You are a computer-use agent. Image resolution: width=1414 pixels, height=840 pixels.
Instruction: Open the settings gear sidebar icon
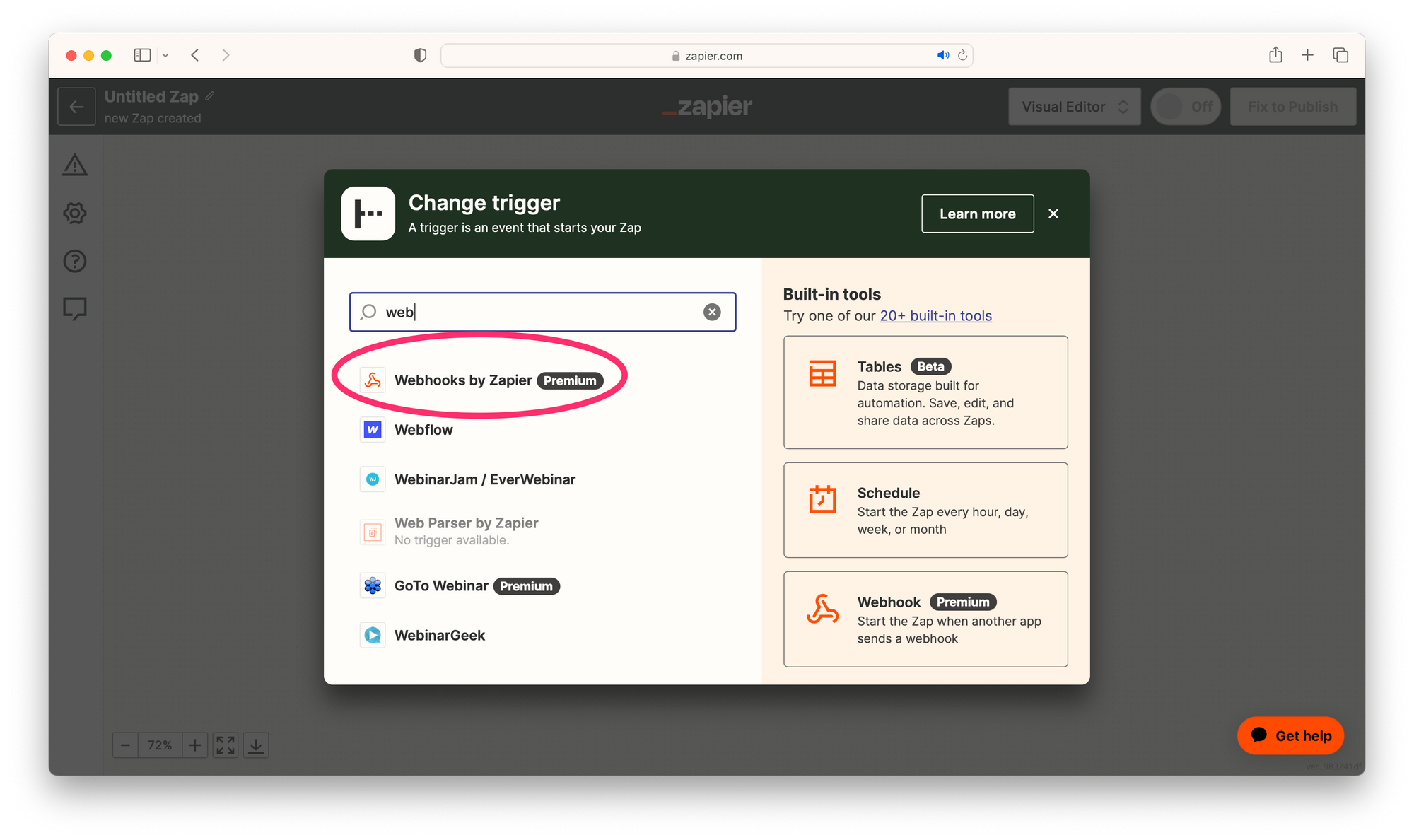click(x=75, y=214)
